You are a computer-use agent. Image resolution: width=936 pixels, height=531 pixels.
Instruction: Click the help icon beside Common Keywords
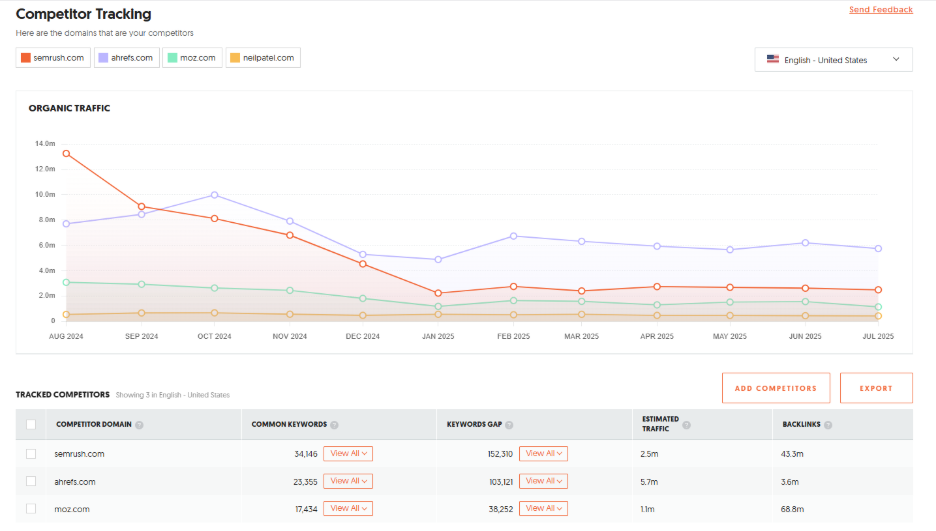point(334,425)
